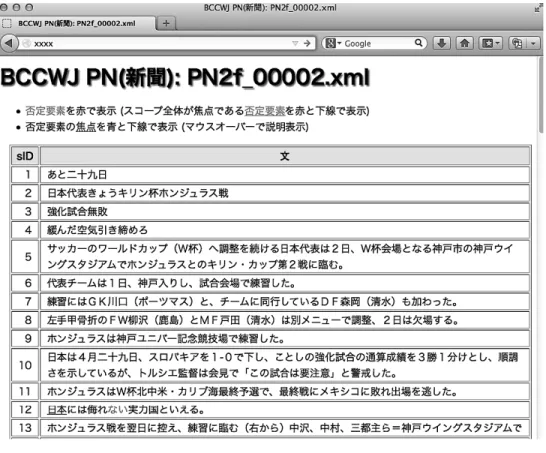This screenshot has height=453, width=546.
Task: Open the dropdown arrow beside the add-on icon
Action: click(533, 44)
